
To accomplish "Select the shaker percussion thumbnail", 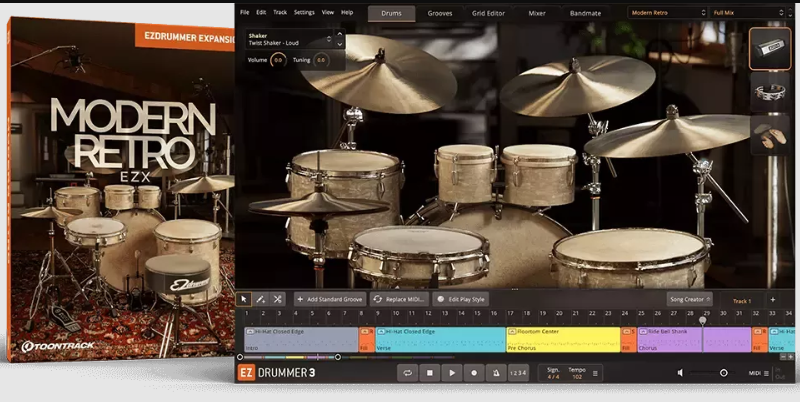I will click(769, 48).
